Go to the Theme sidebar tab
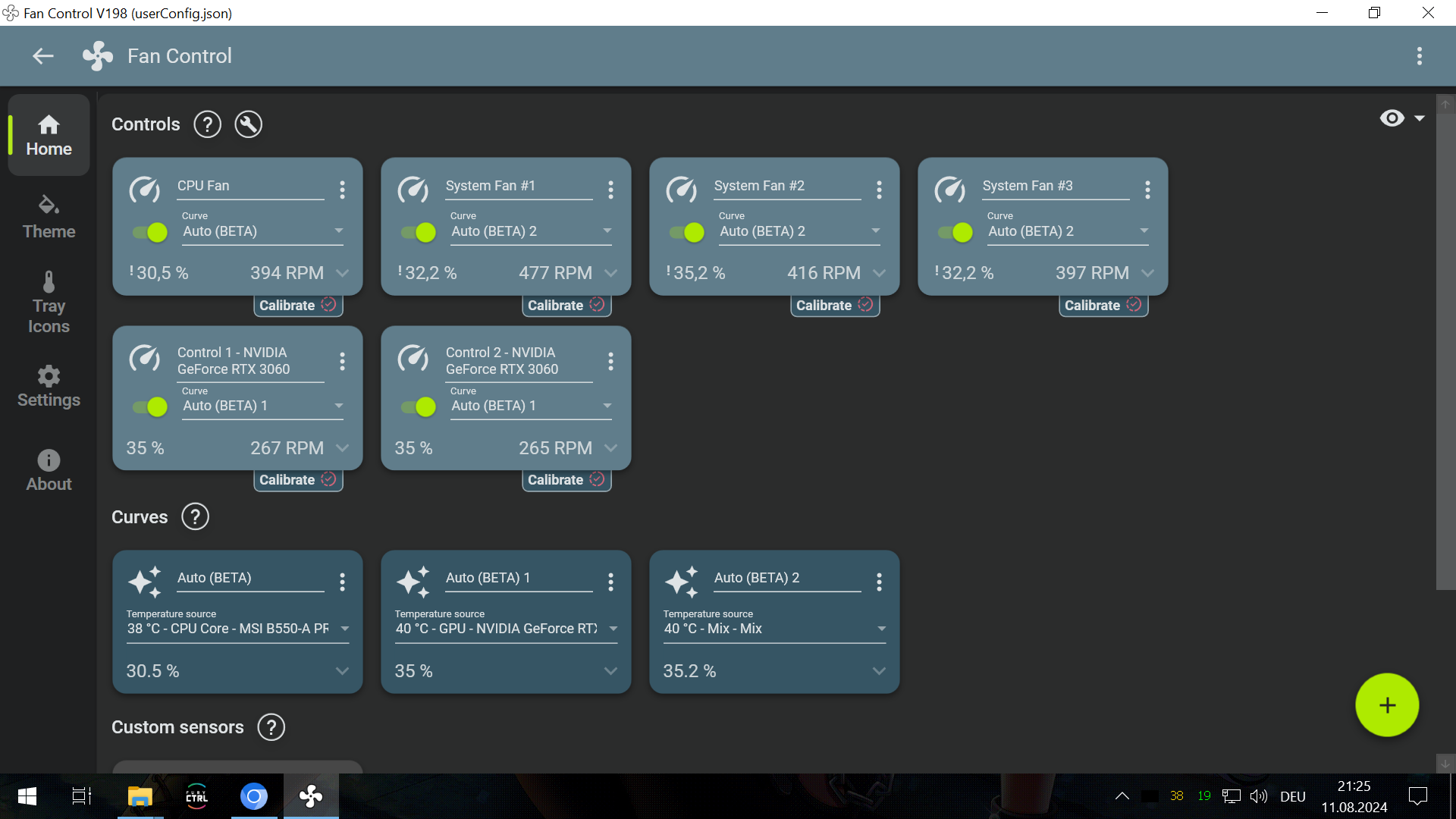This screenshot has width=1456, height=819. tap(49, 218)
